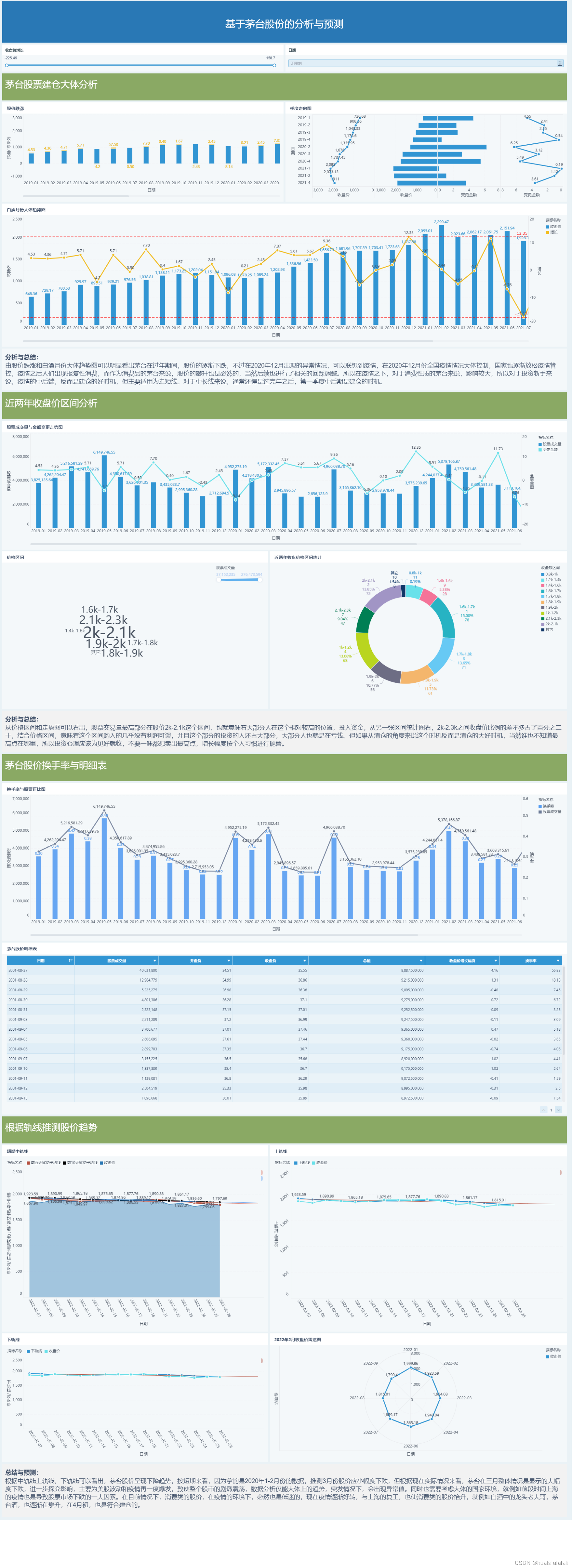Click the 6,149,746.55 bar label in 换手率与股票正比图

[x=104, y=806]
